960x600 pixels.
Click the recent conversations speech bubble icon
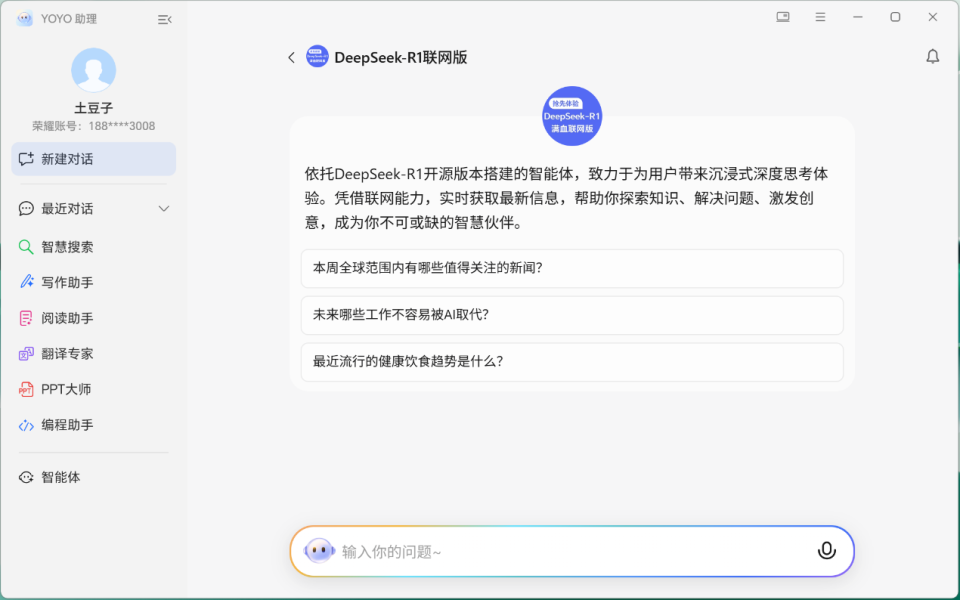(26, 209)
